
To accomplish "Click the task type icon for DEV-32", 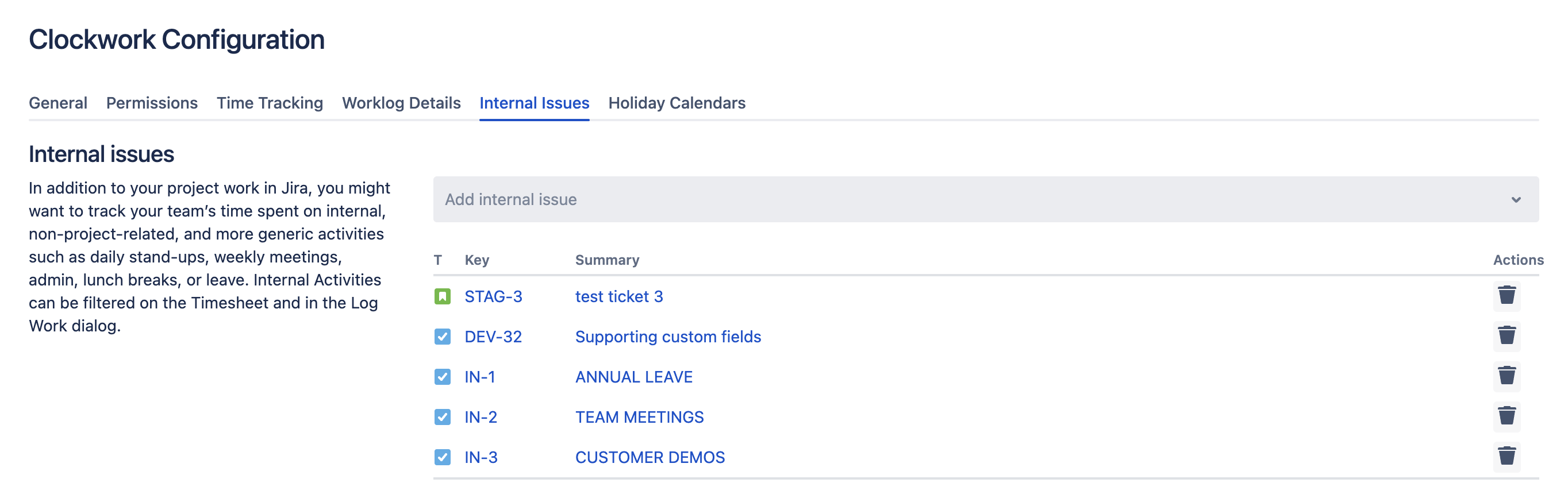I will (x=443, y=337).
